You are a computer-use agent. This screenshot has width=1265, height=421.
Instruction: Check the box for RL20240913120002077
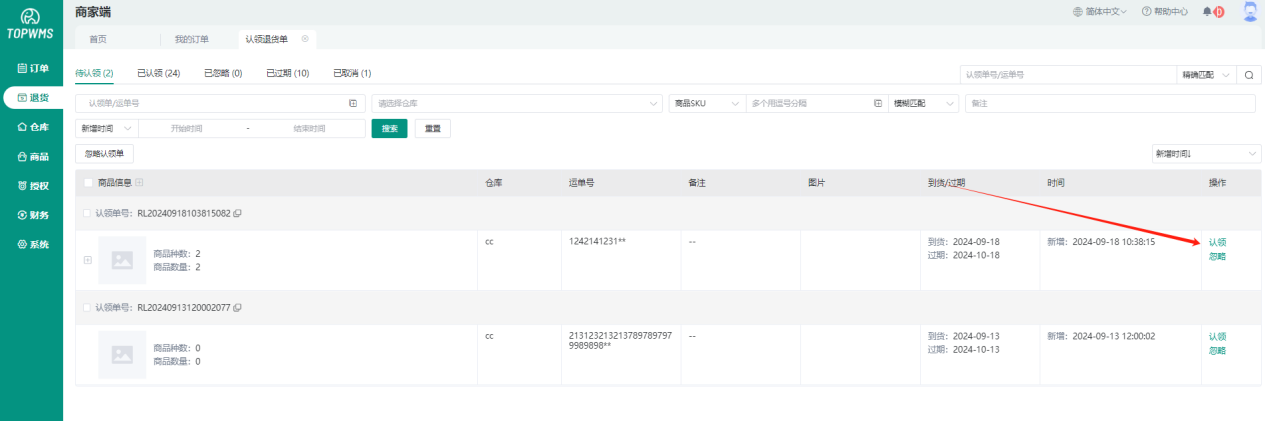click(88, 308)
